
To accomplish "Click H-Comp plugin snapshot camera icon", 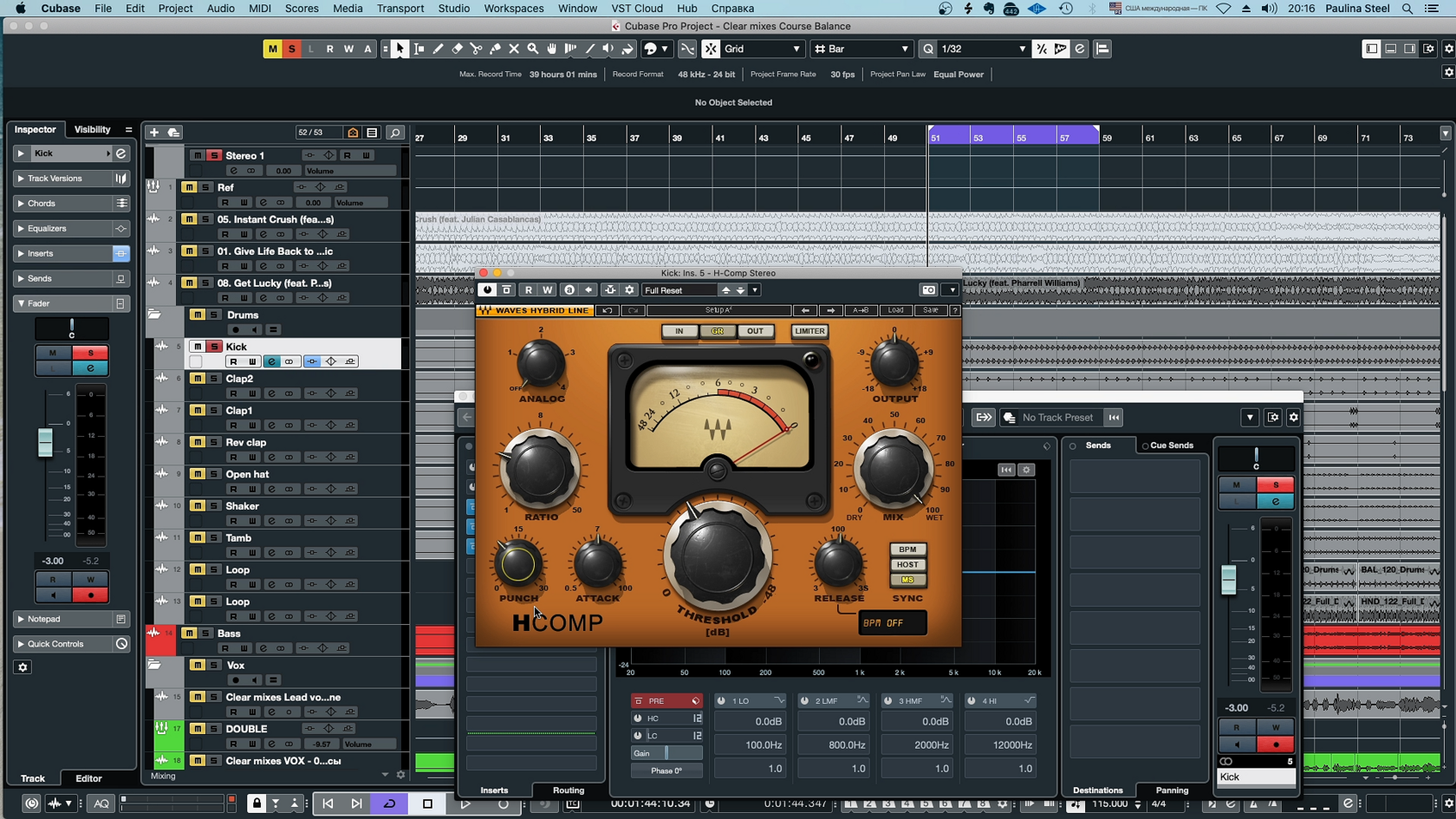I will click(x=928, y=290).
